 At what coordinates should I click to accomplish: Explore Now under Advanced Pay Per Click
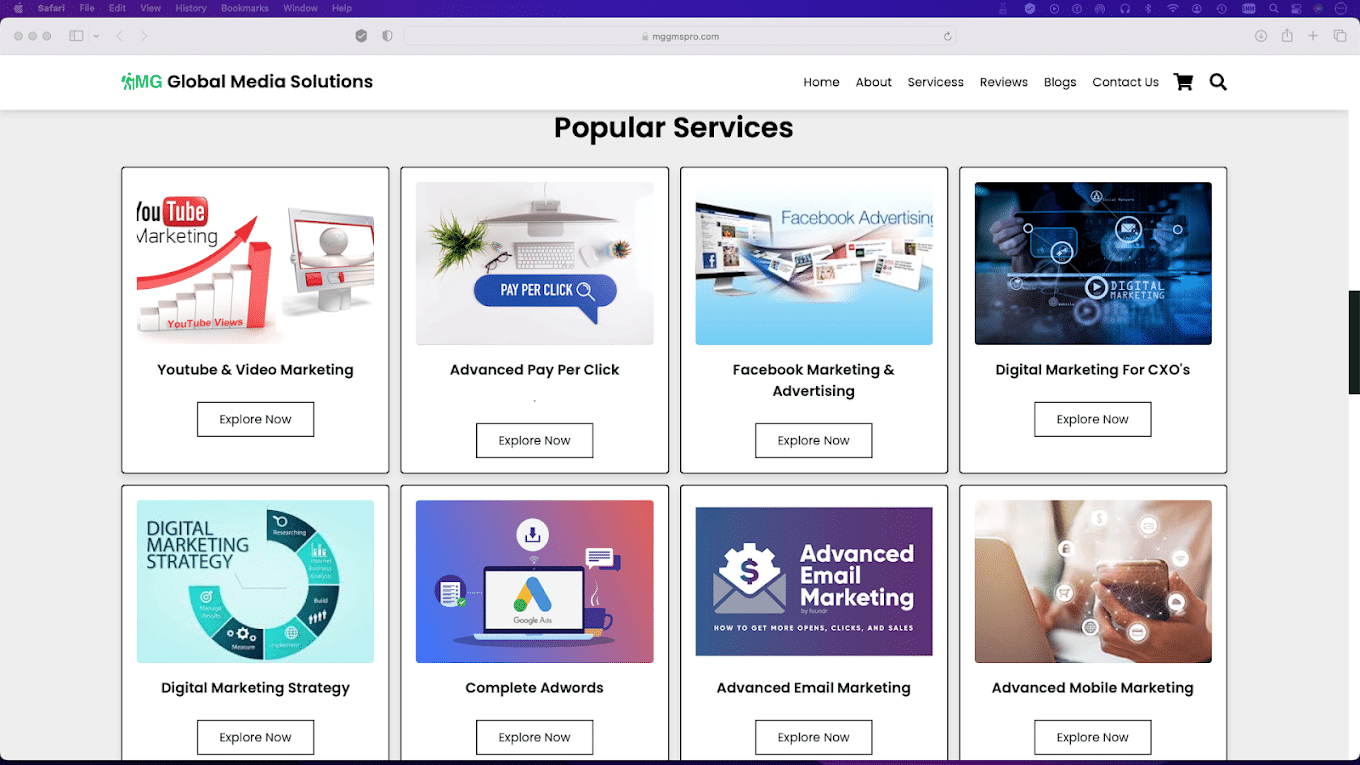[534, 440]
